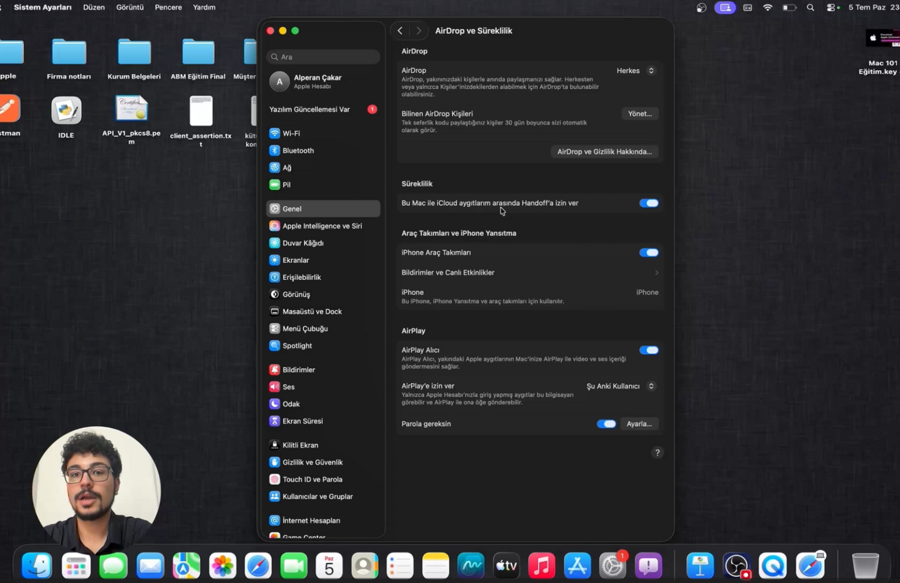Click Yönet button for known AirDrop contacts
Screen dimensions: 900x583
point(639,114)
